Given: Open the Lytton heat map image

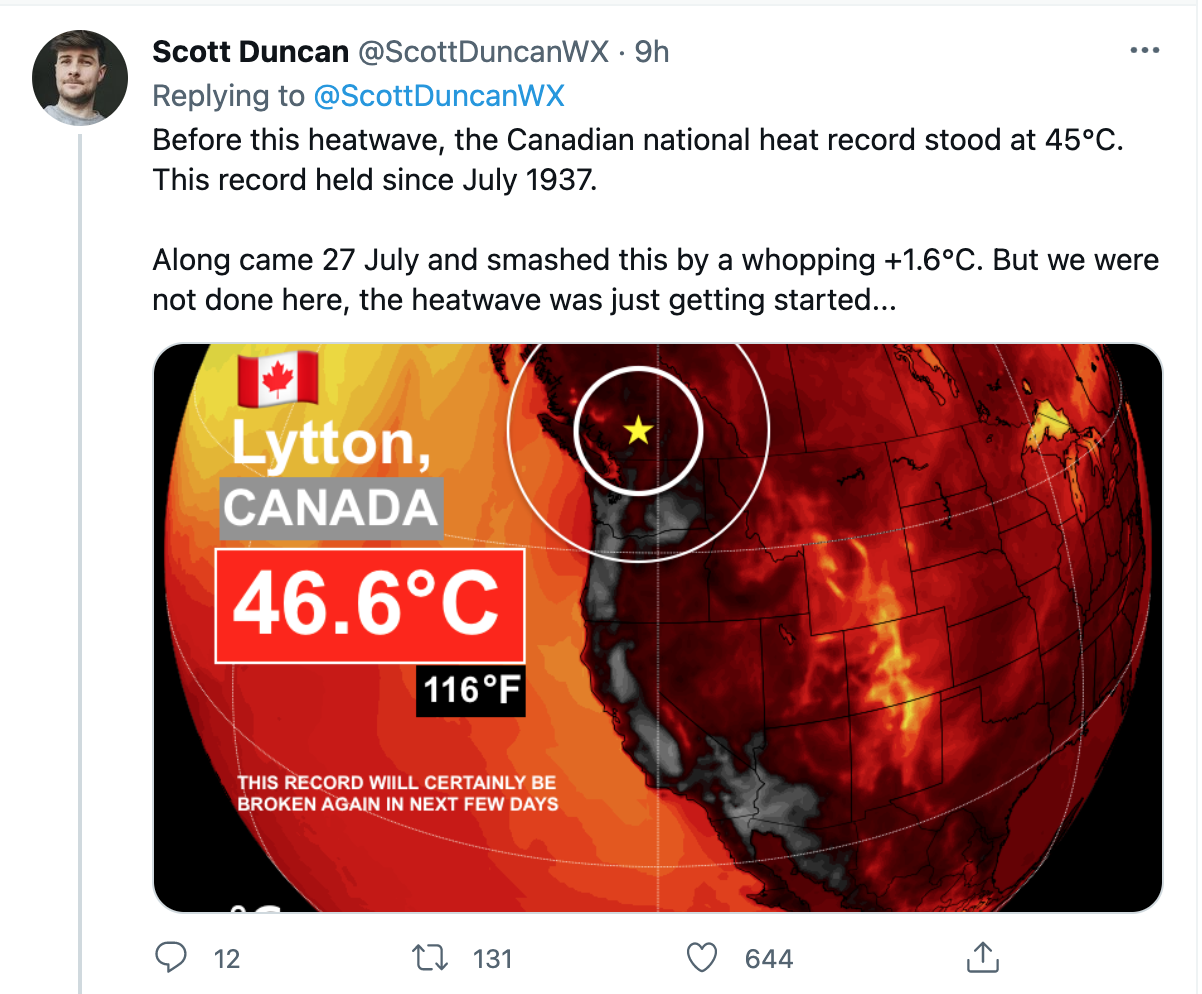Looking at the screenshot, I should (658, 628).
